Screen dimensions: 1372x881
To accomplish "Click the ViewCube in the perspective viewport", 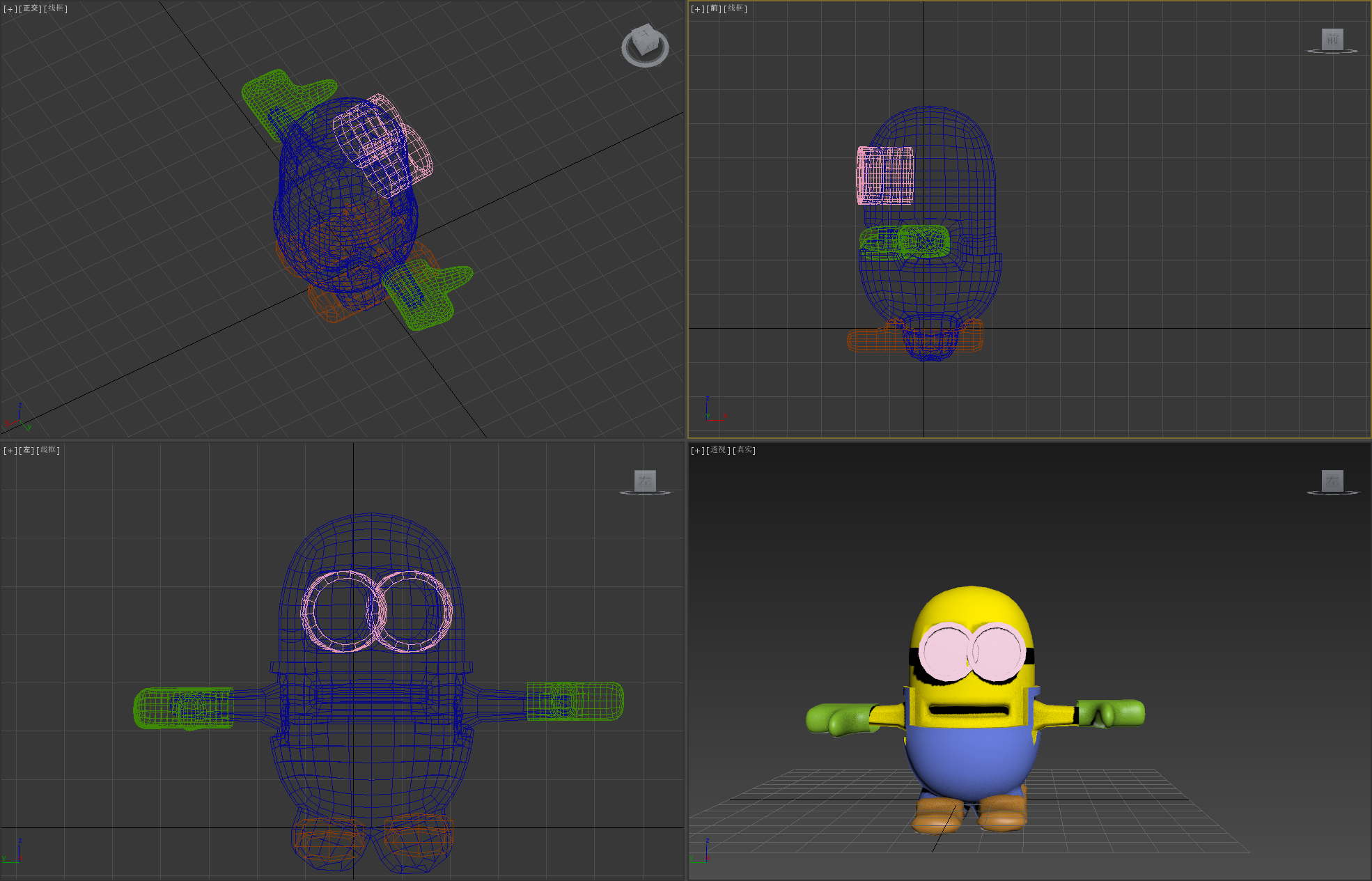I will coord(1332,481).
